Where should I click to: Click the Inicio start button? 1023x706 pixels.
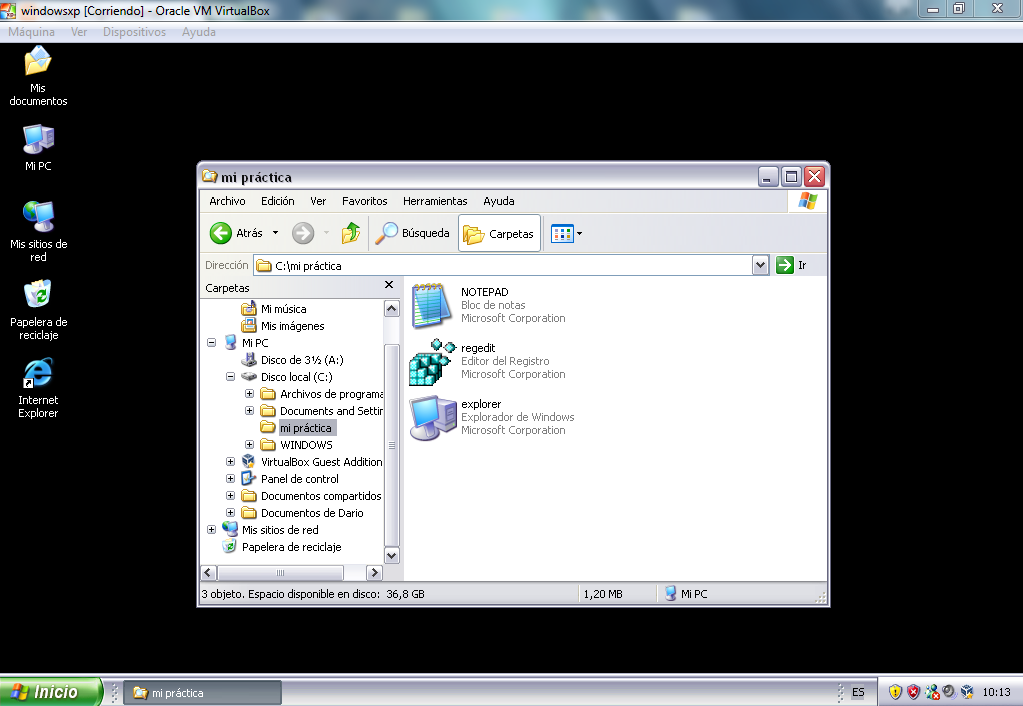click(x=51, y=692)
